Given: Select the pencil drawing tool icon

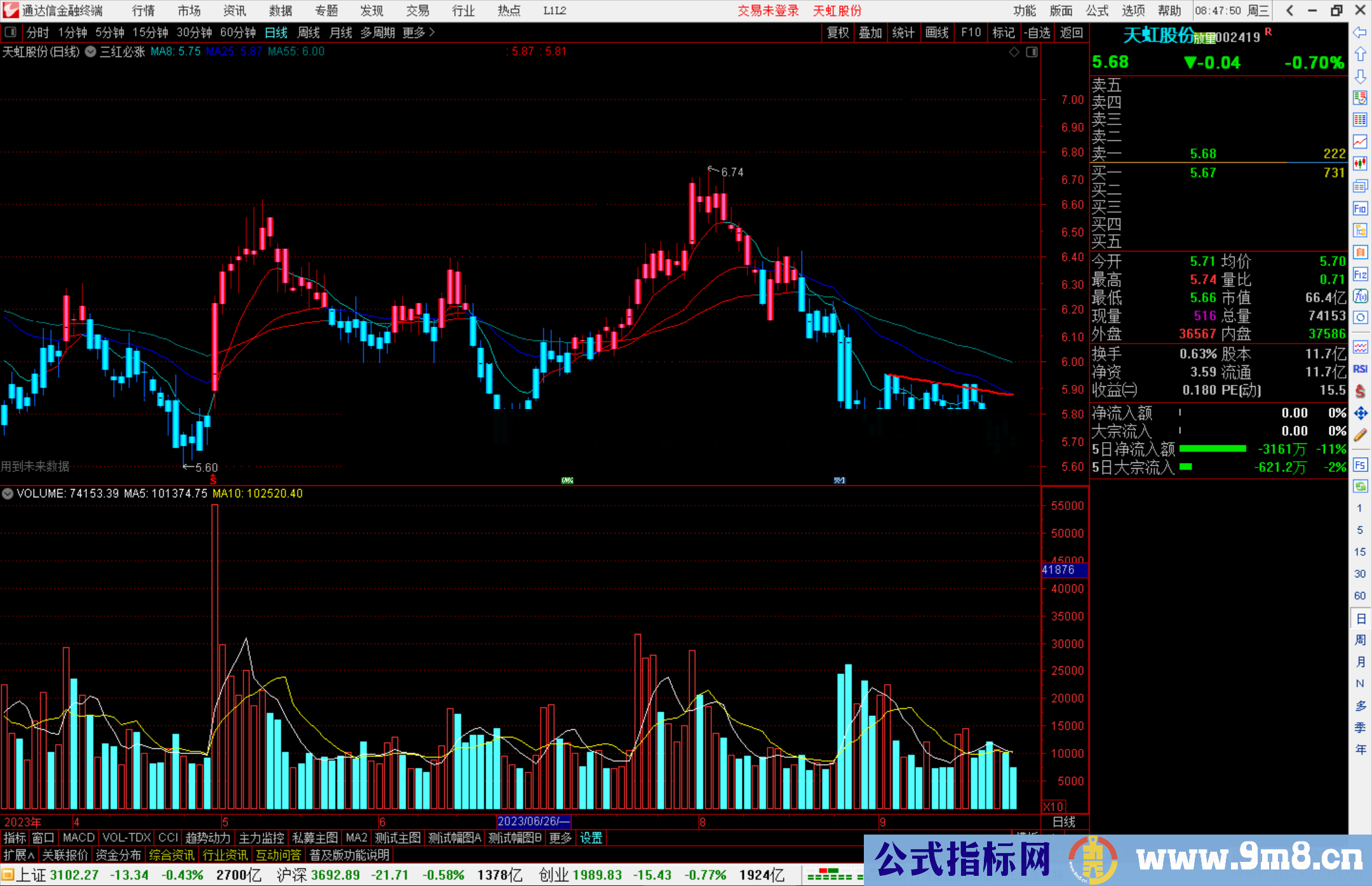Looking at the screenshot, I should [x=1360, y=435].
